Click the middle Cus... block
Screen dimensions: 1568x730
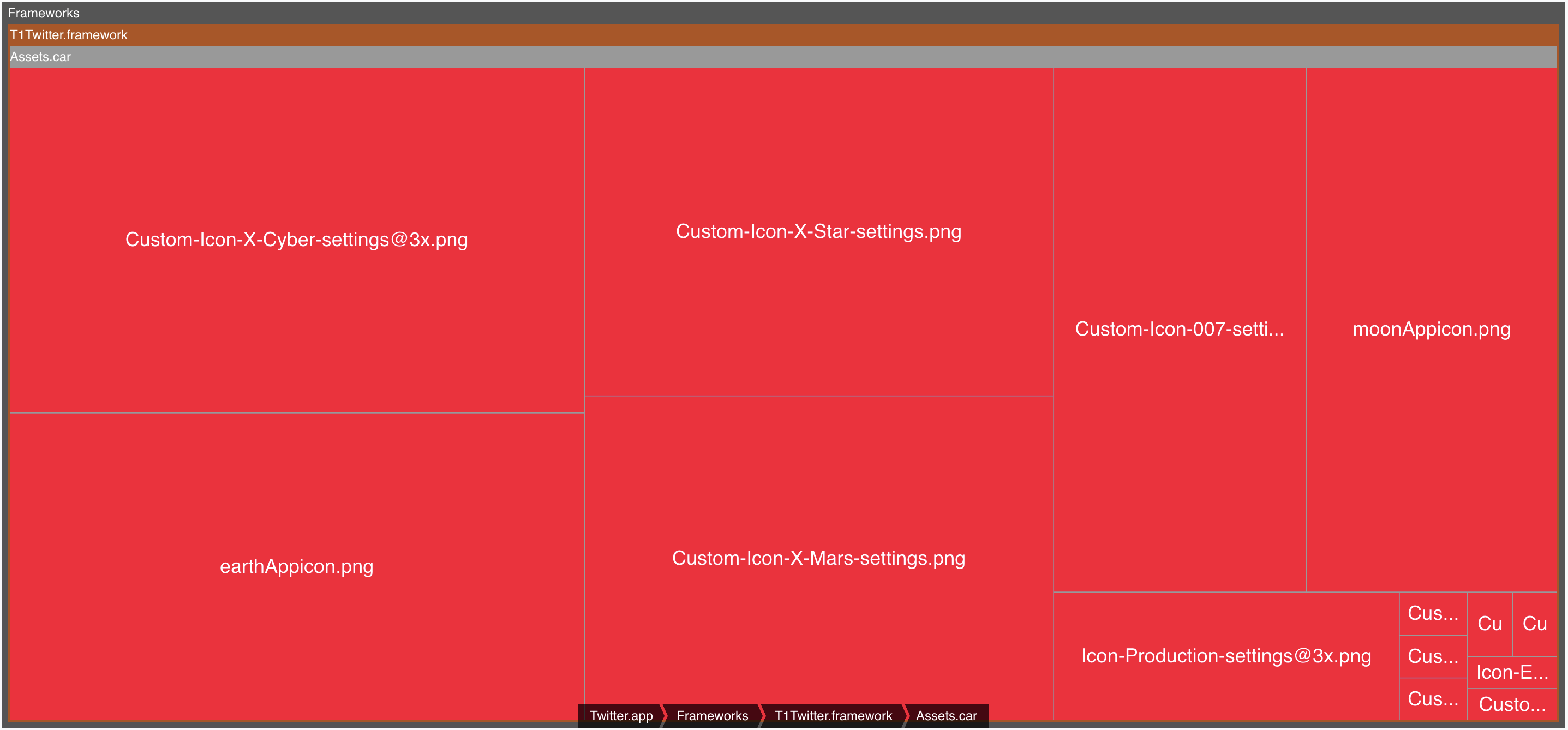(x=1433, y=656)
